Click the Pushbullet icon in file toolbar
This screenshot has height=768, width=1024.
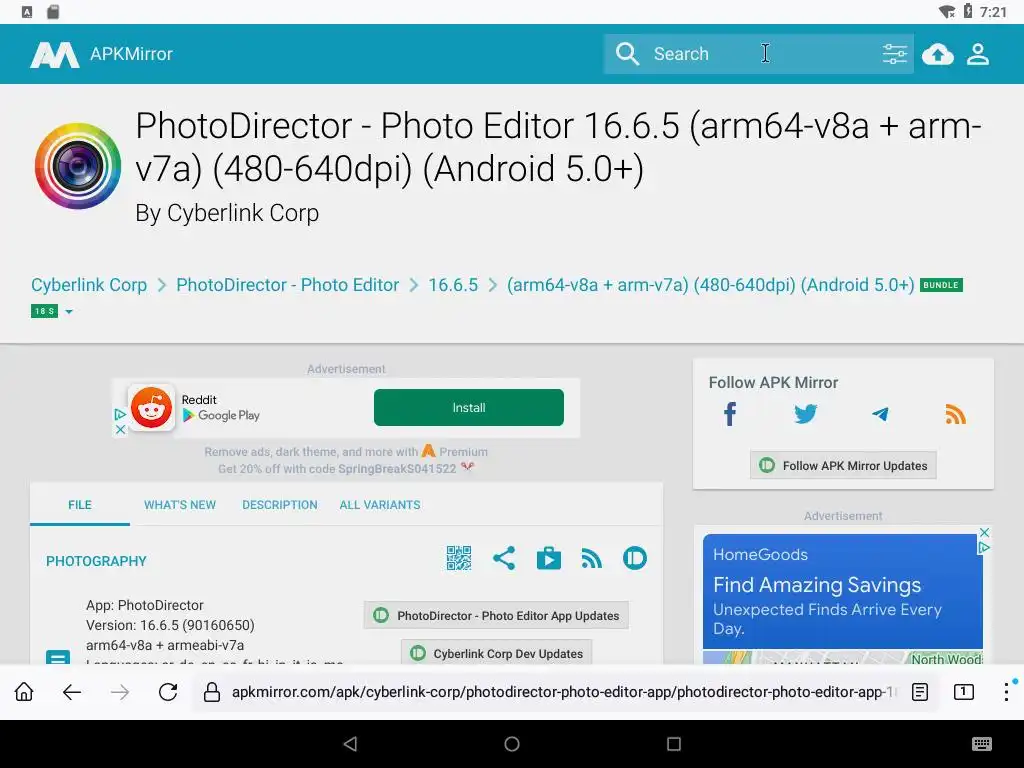pyautogui.click(x=635, y=558)
